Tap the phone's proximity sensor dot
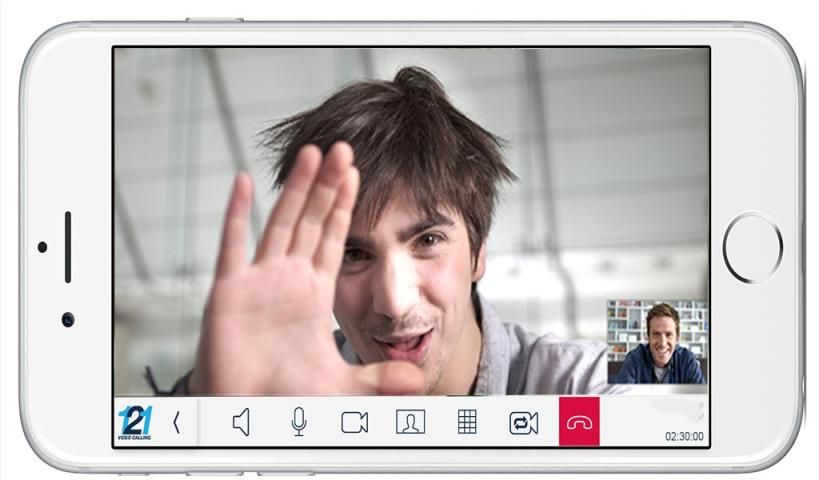The height and width of the screenshot is (480, 819). click(42, 247)
